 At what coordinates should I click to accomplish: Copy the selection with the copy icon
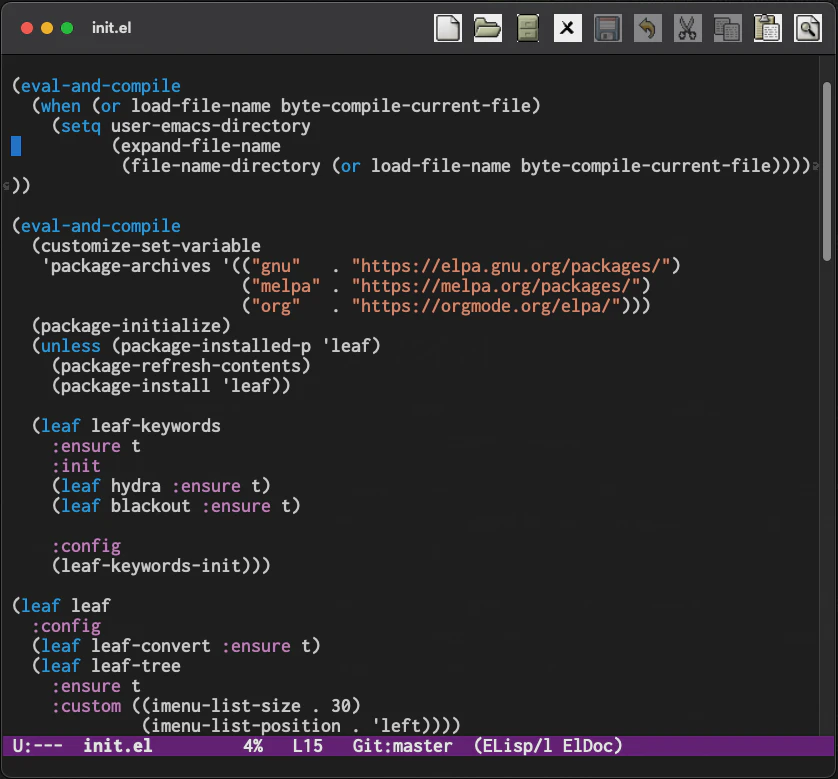[727, 28]
